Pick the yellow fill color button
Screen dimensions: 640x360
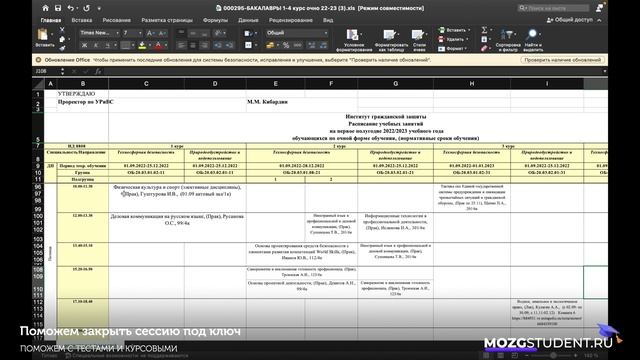point(142,45)
